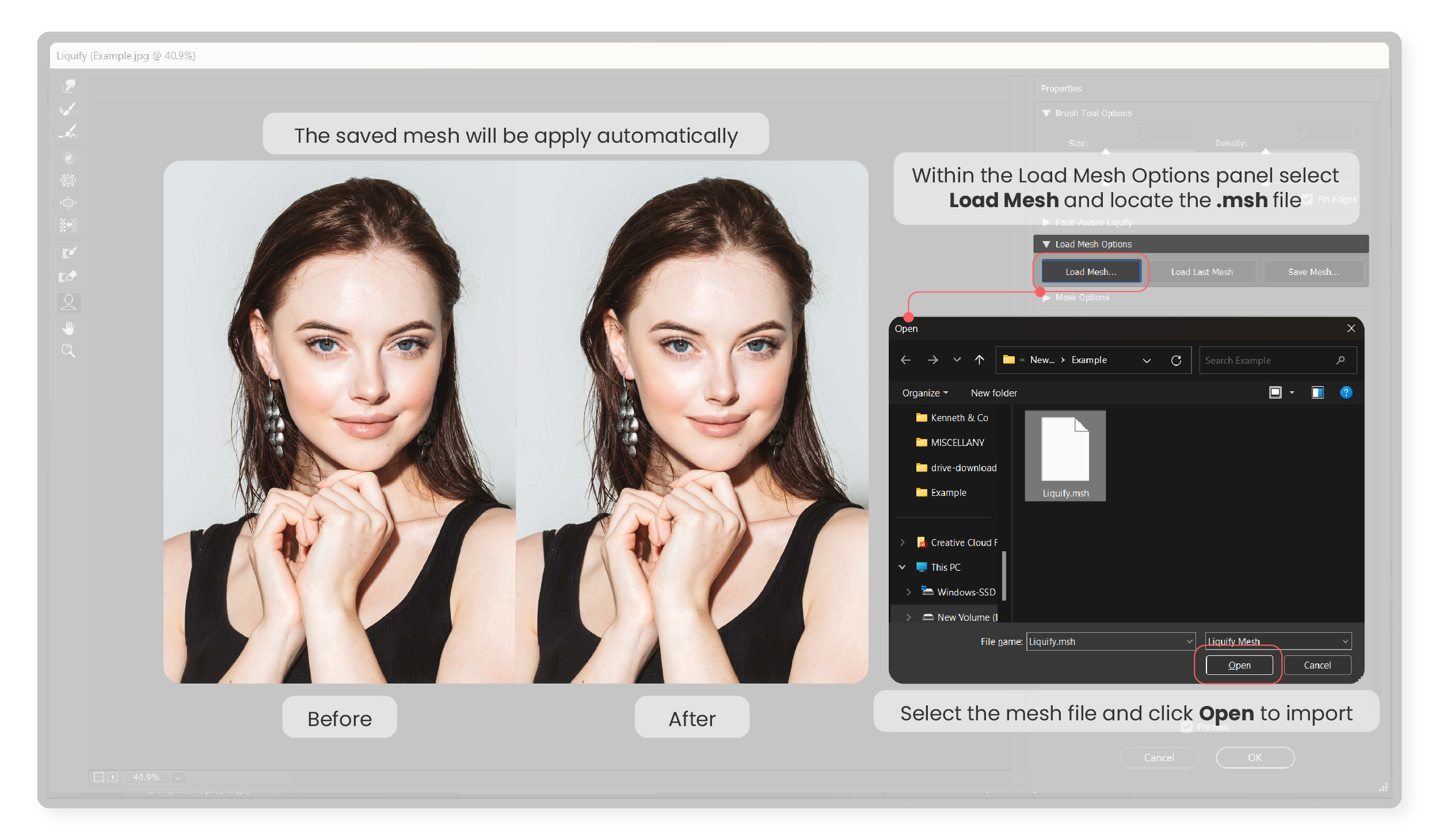Go forward in the Open dialog

933,360
